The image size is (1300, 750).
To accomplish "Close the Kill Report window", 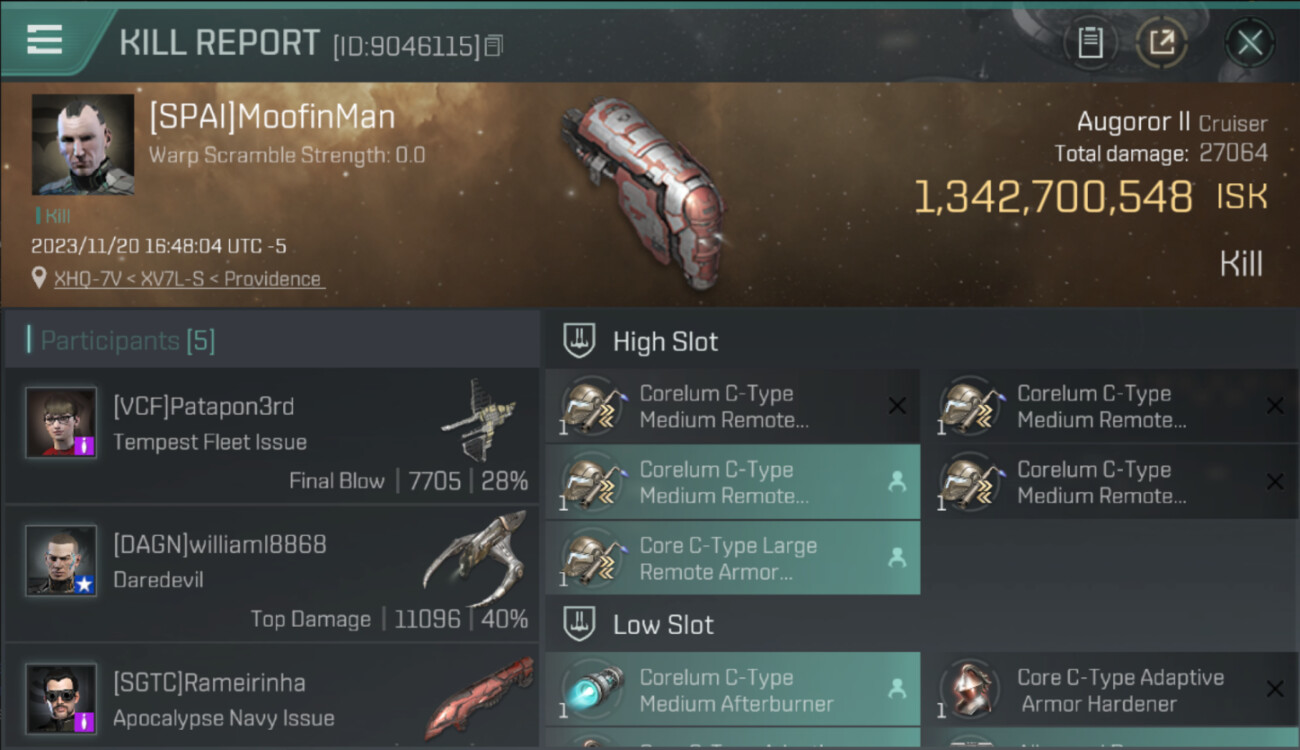I will point(1249,43).
